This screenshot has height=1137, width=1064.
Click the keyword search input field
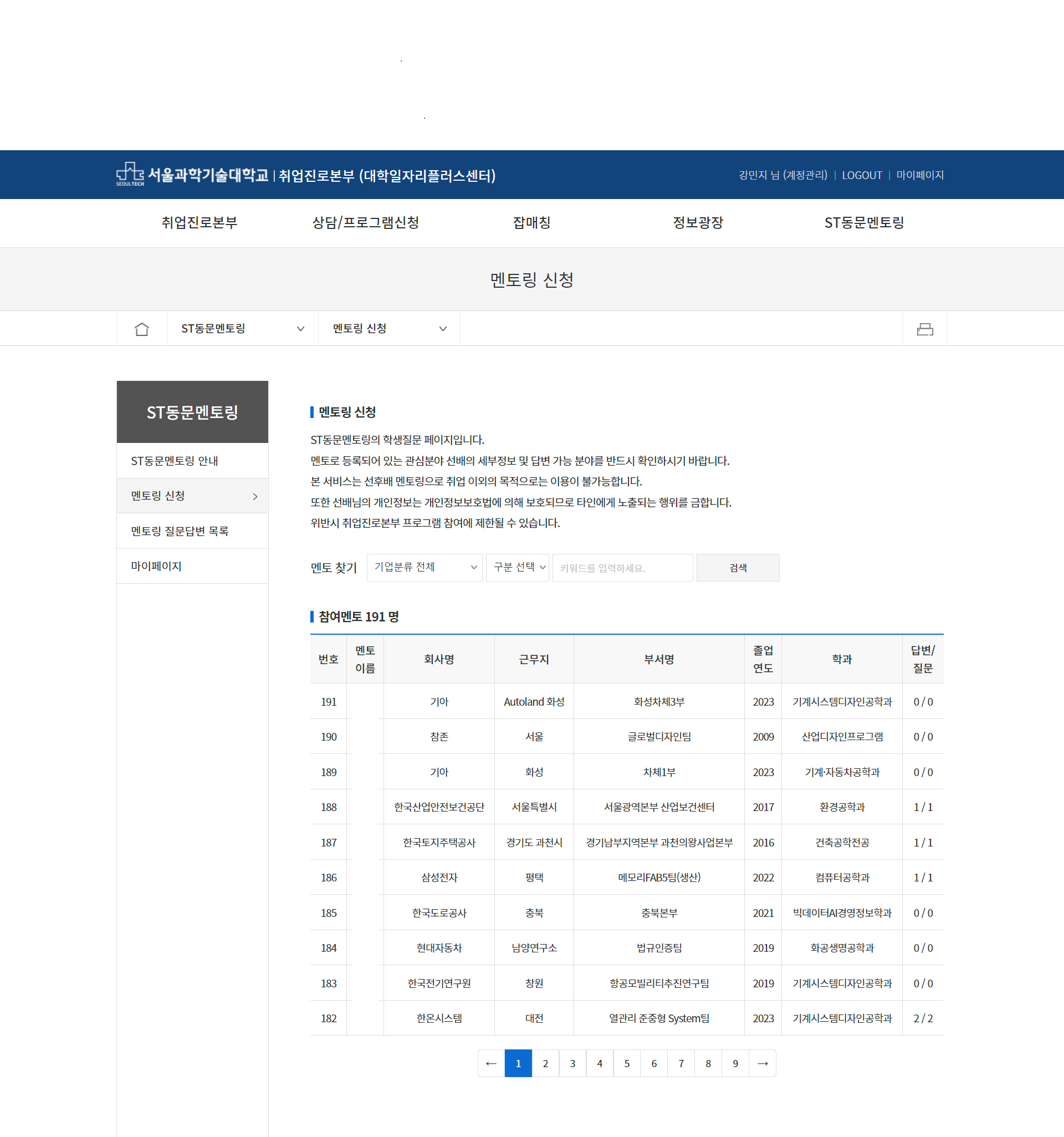[x=623, y=567]
